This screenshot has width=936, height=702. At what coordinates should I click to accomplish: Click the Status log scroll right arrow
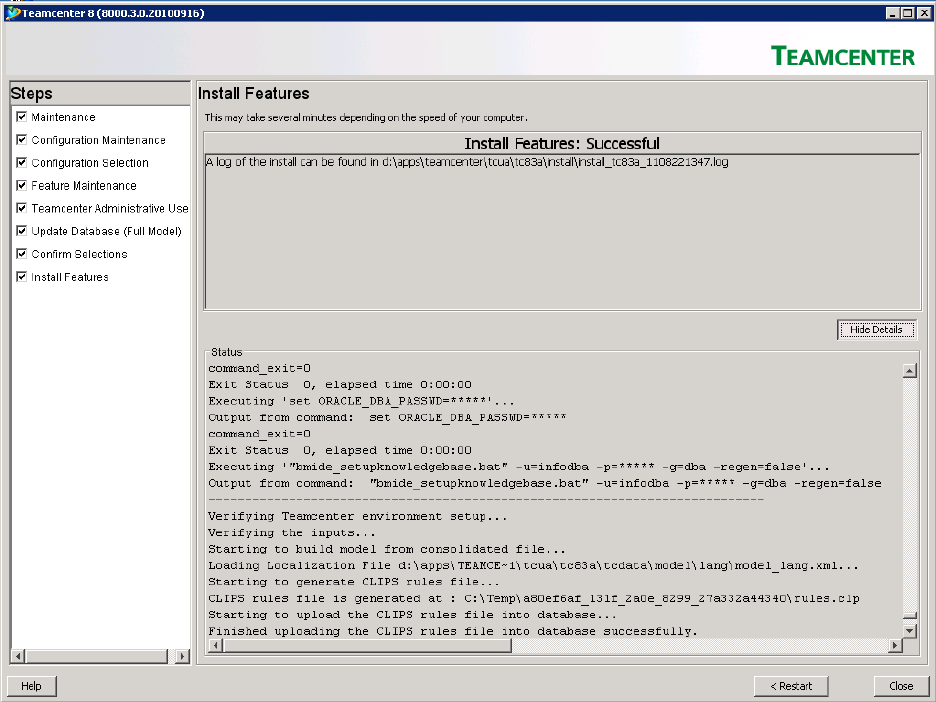pos(895,645)
